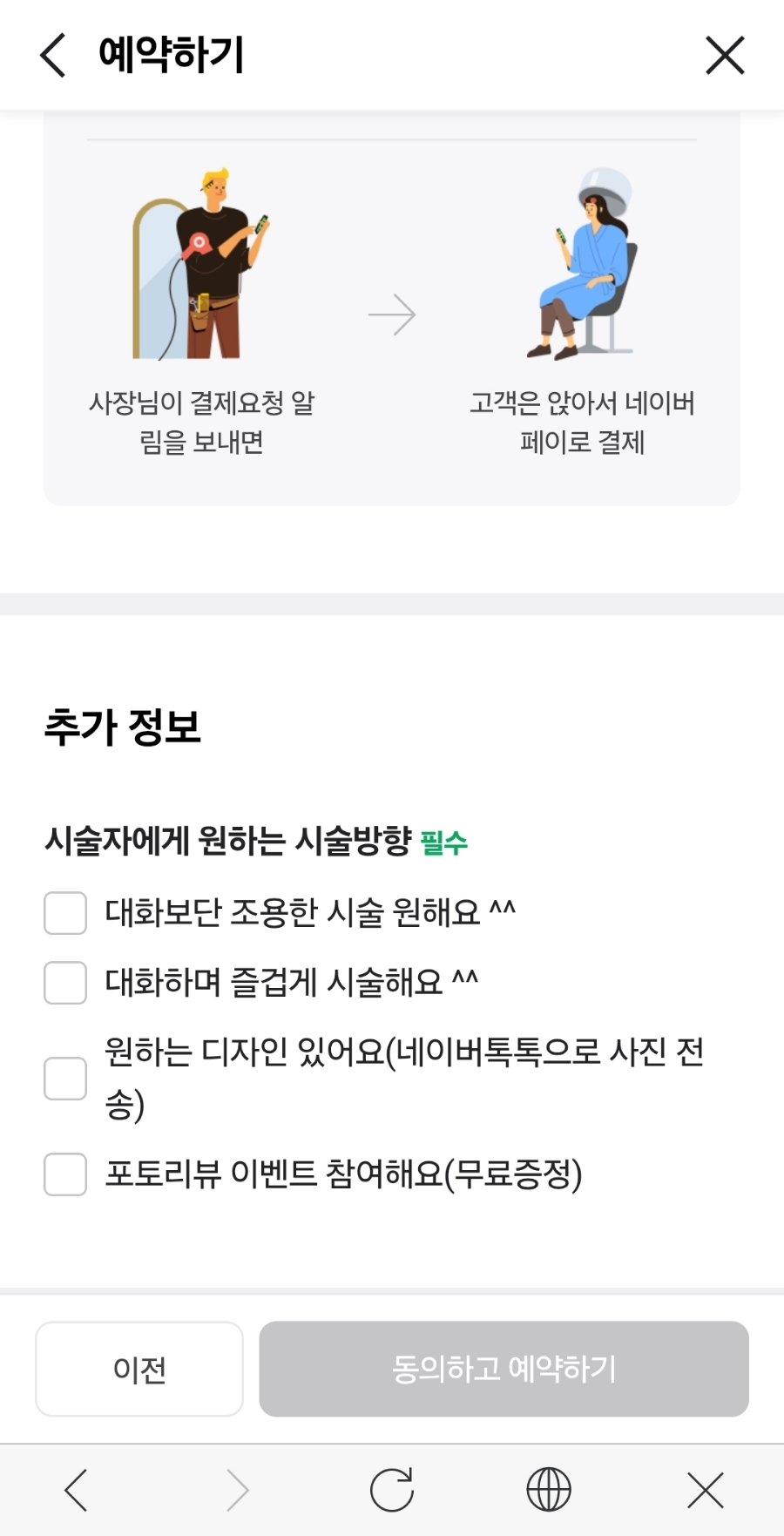784x1536 pixels.
Task: Tap the arrow between the two illustrations
Action: (392, 315)
